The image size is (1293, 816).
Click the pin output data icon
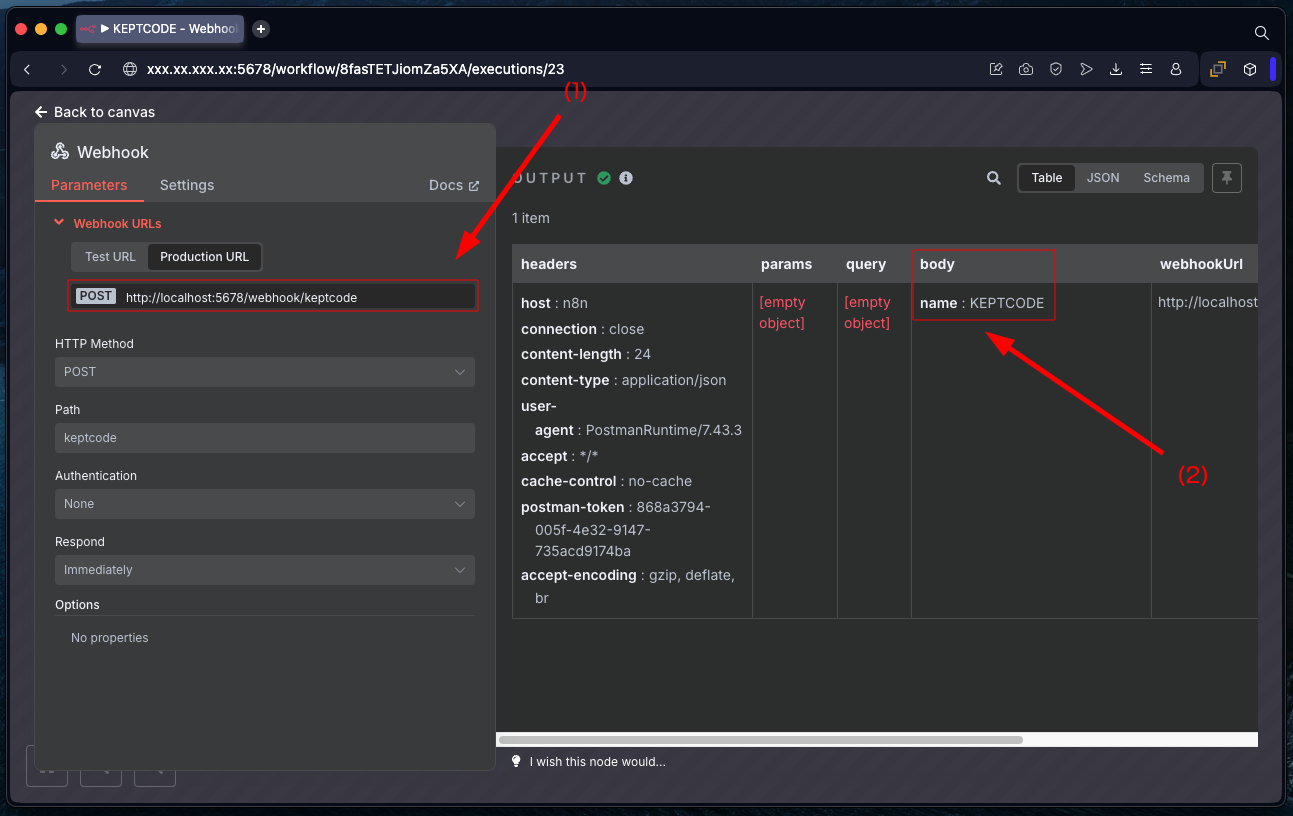[x=1227, y=178]
